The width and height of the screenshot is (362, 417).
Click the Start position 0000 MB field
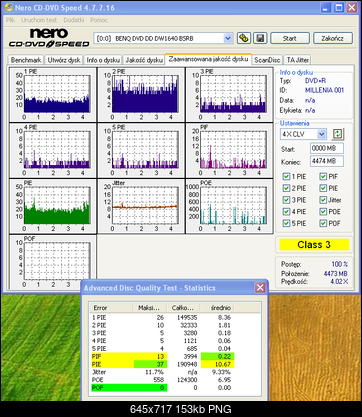click(327, 148)
